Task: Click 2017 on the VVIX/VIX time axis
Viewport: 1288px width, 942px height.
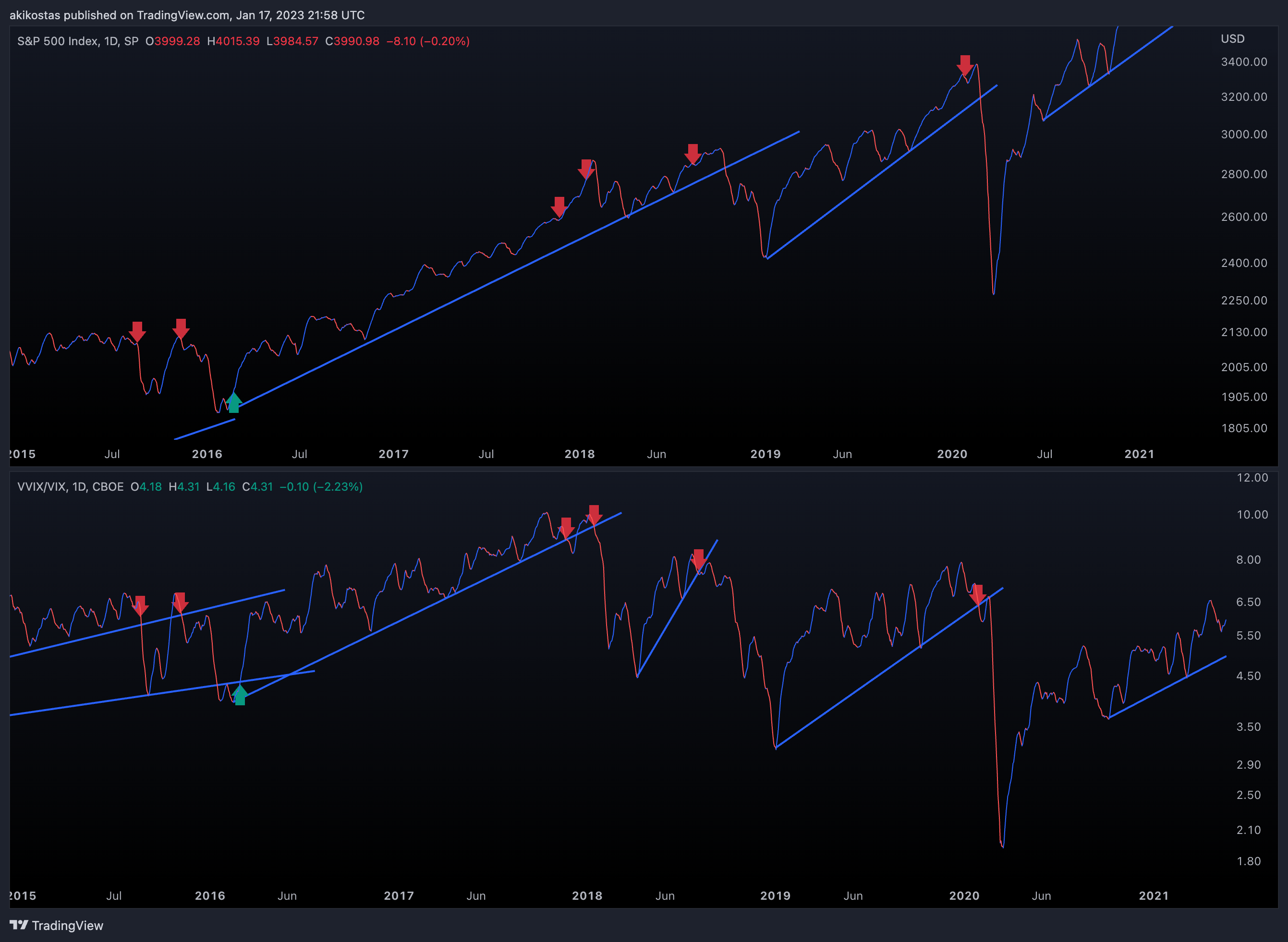Action: (x=399, y=895)
